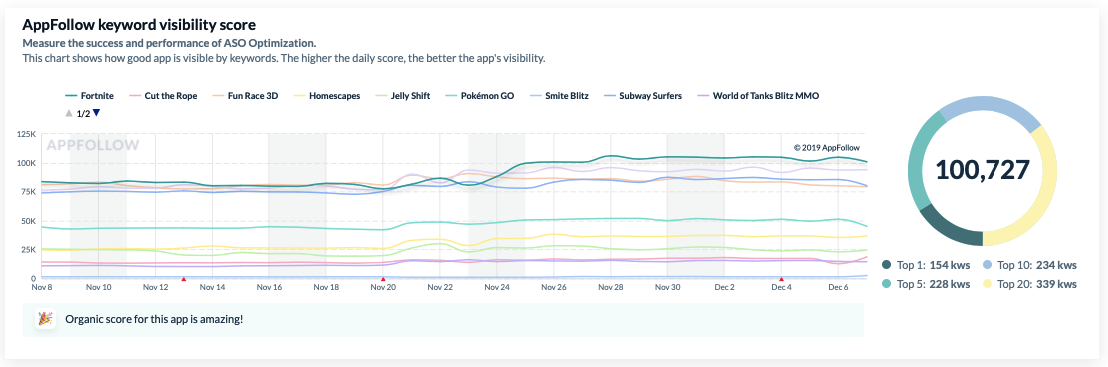
Task: Click the '© 2019 AppFollow' text
Action: (x=827, y=148)
